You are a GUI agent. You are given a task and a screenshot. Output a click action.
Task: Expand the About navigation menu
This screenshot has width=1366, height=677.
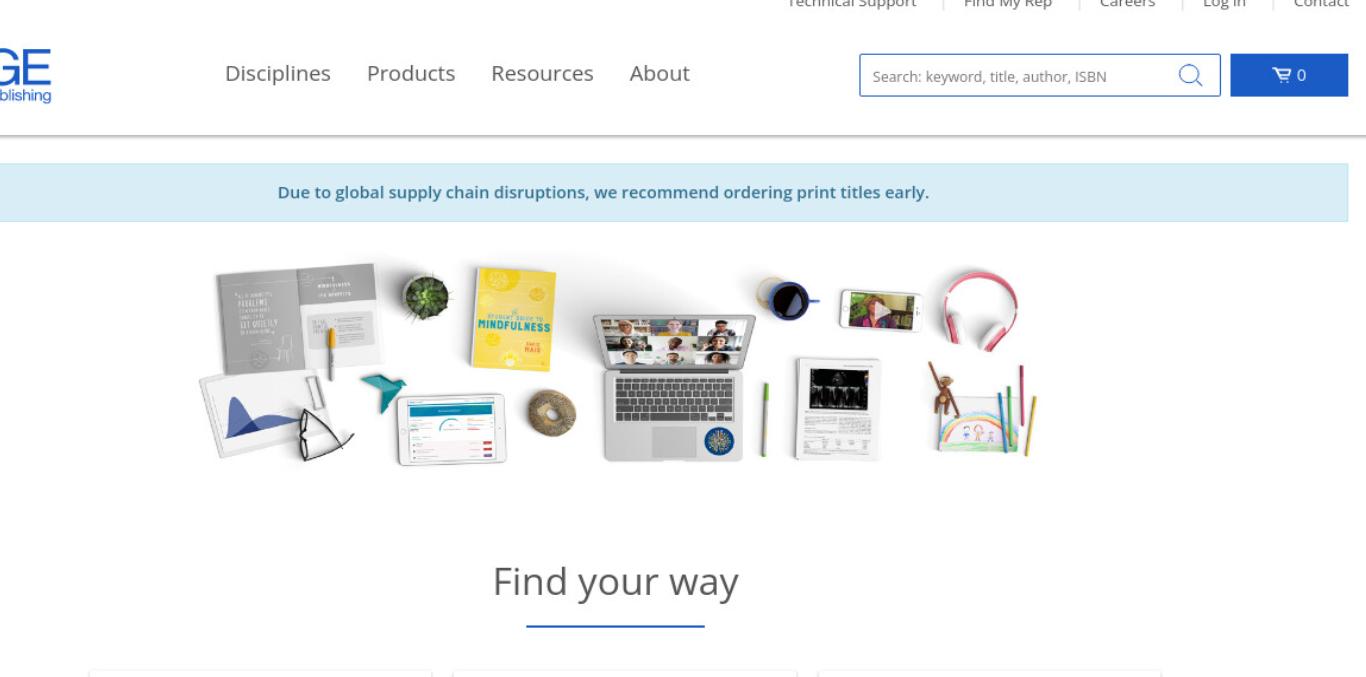[x=660, y=74]
